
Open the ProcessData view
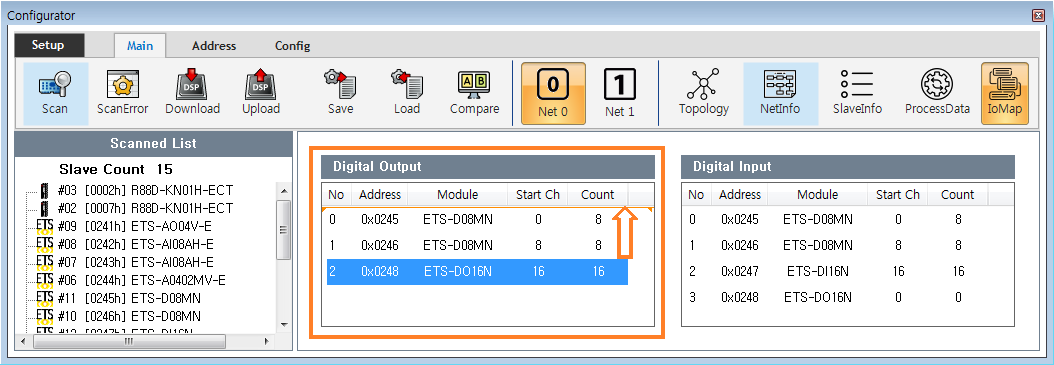(937, 93)
